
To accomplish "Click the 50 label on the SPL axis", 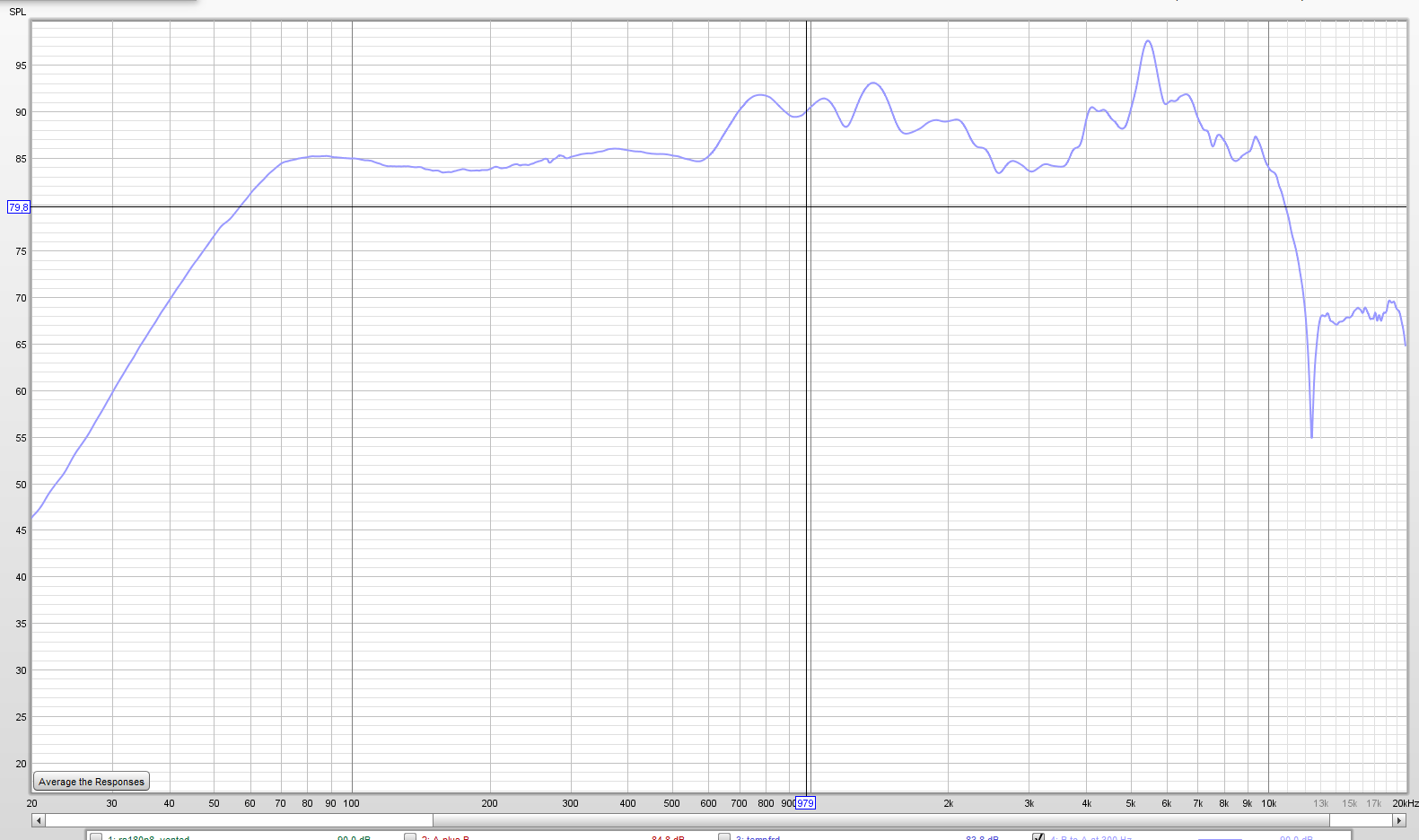I will (21, 485).
